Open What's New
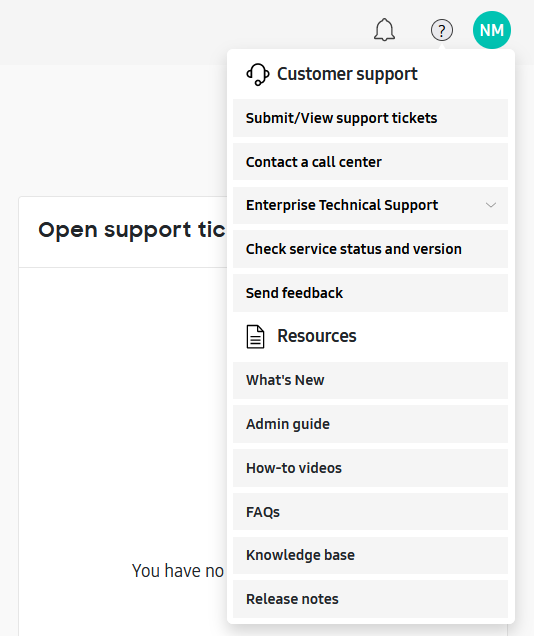Viewport: 534px width, 636px height. 370,380
